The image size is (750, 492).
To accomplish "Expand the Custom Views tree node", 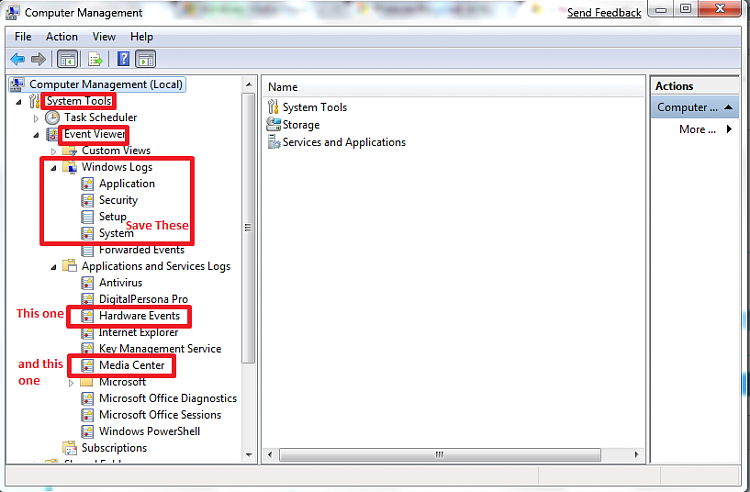I will coord(53,151).
